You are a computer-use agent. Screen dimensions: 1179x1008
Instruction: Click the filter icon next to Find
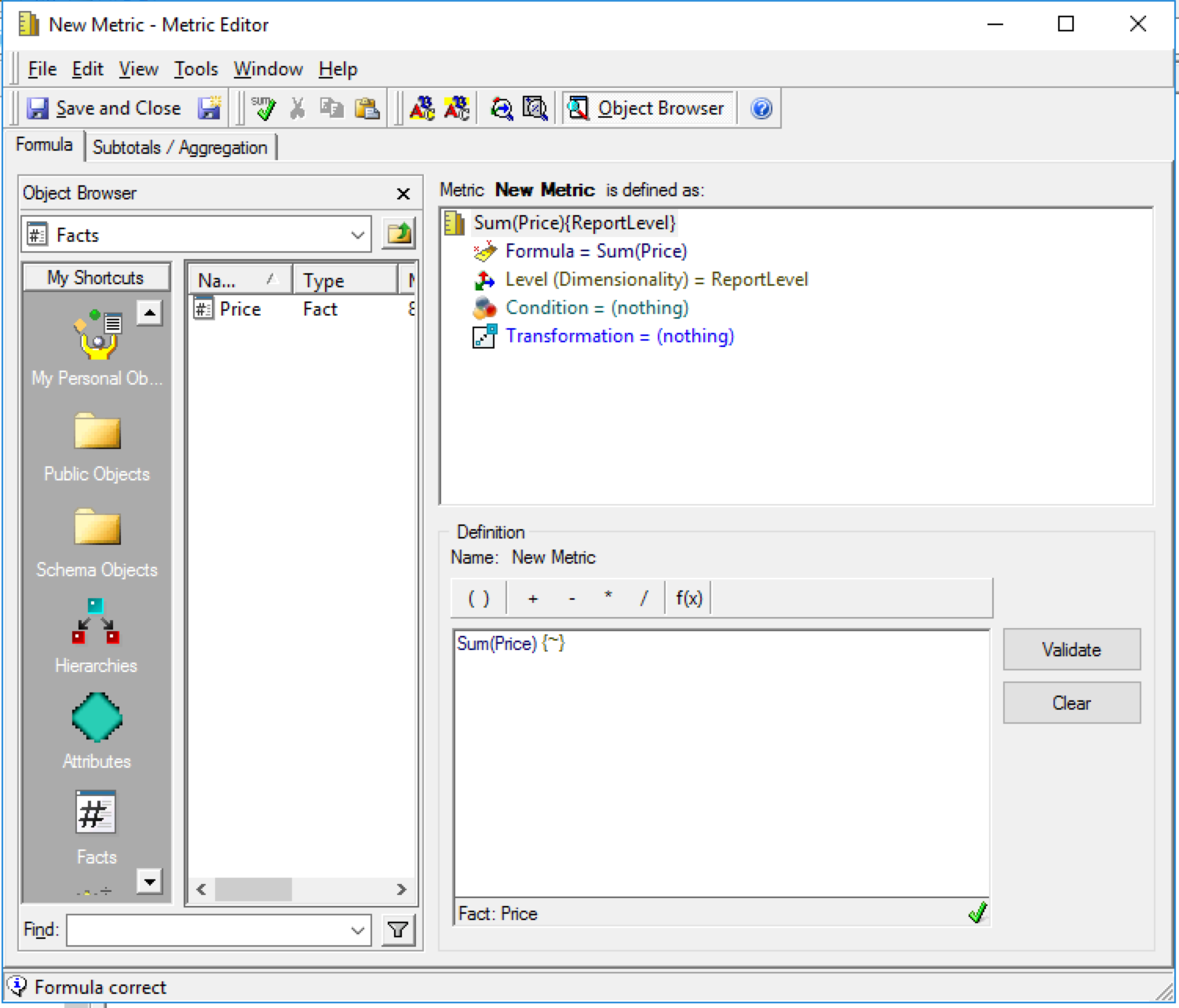click(398, 930)
